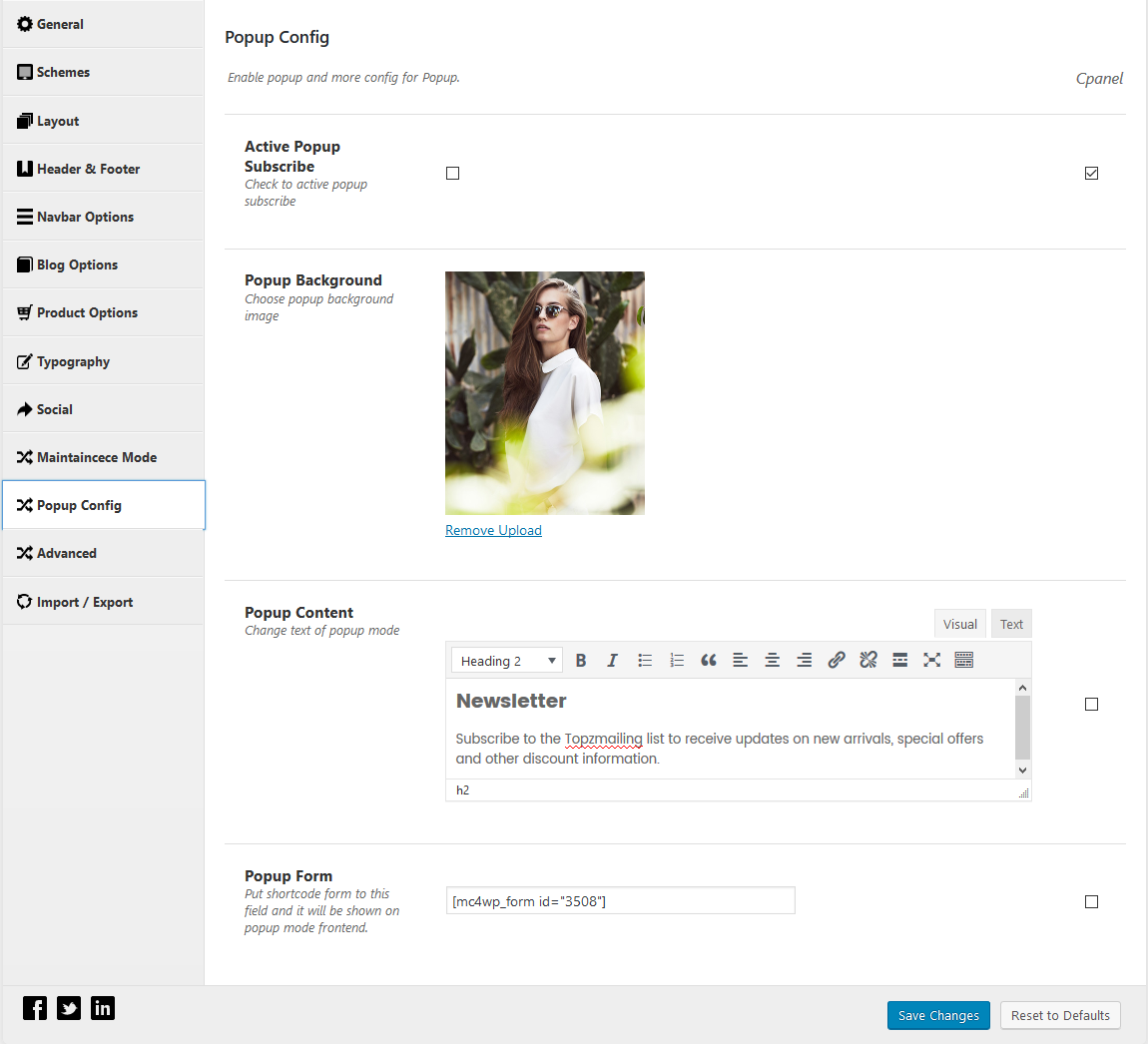Click the insert link icon
Image resolution: width=1148 pixels, height=1044 pixels.
[837, 661]
